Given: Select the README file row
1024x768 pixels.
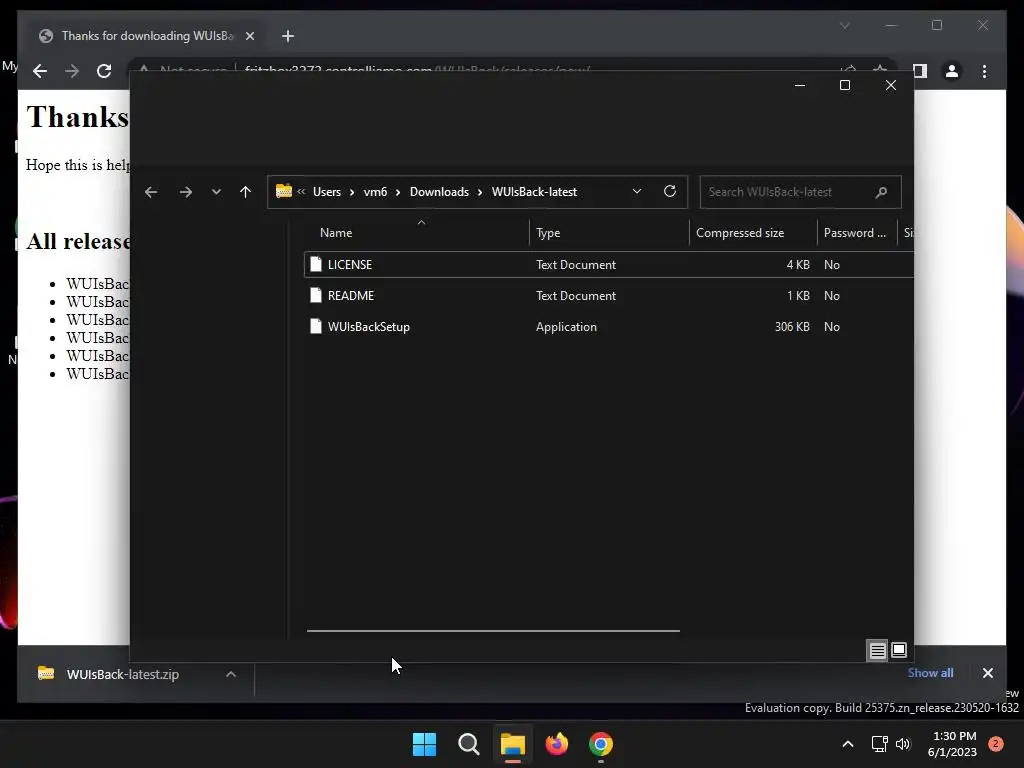Looking at the screenshot, I should [609, 296].
